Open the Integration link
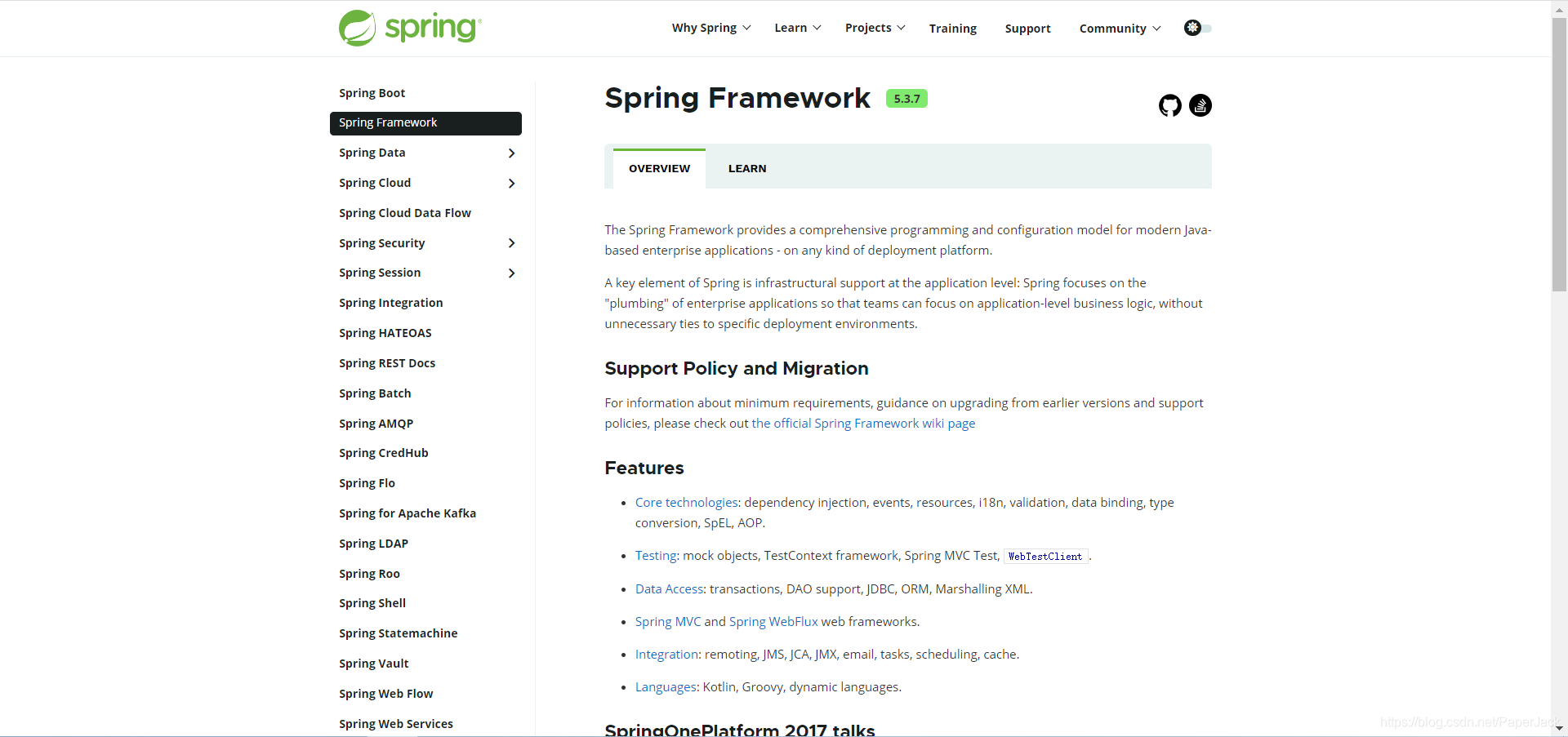 pyautogui.click(x=666, y=655)
